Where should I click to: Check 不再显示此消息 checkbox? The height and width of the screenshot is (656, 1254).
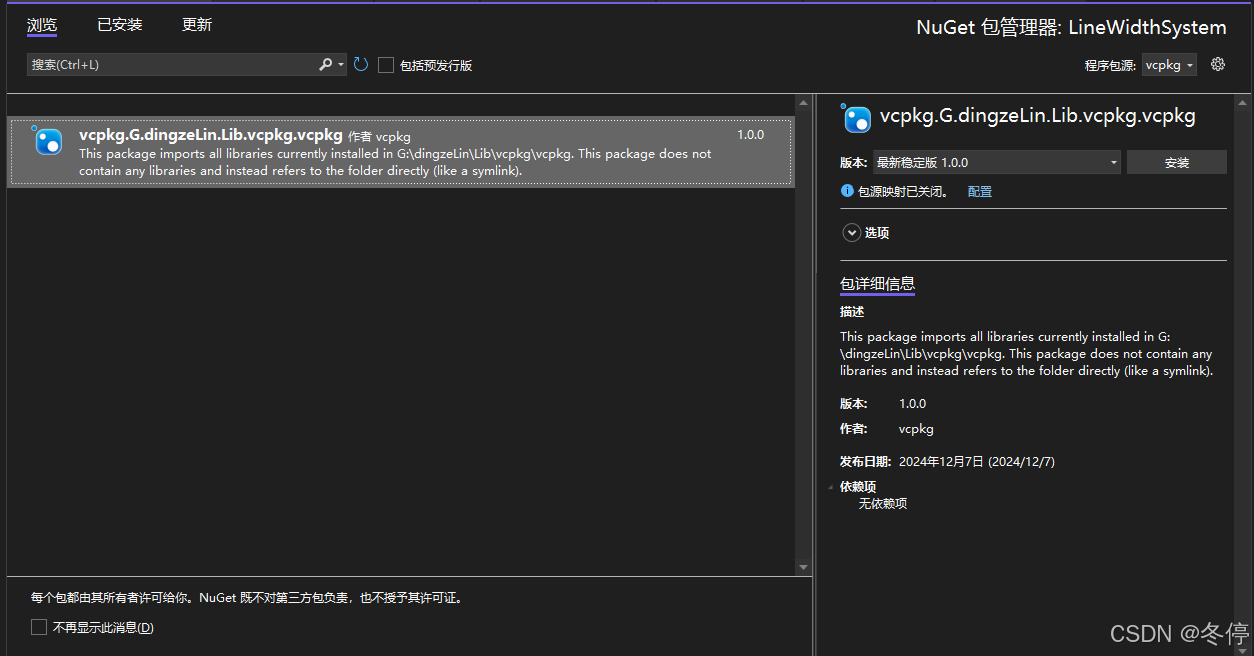tap(38, 627)
